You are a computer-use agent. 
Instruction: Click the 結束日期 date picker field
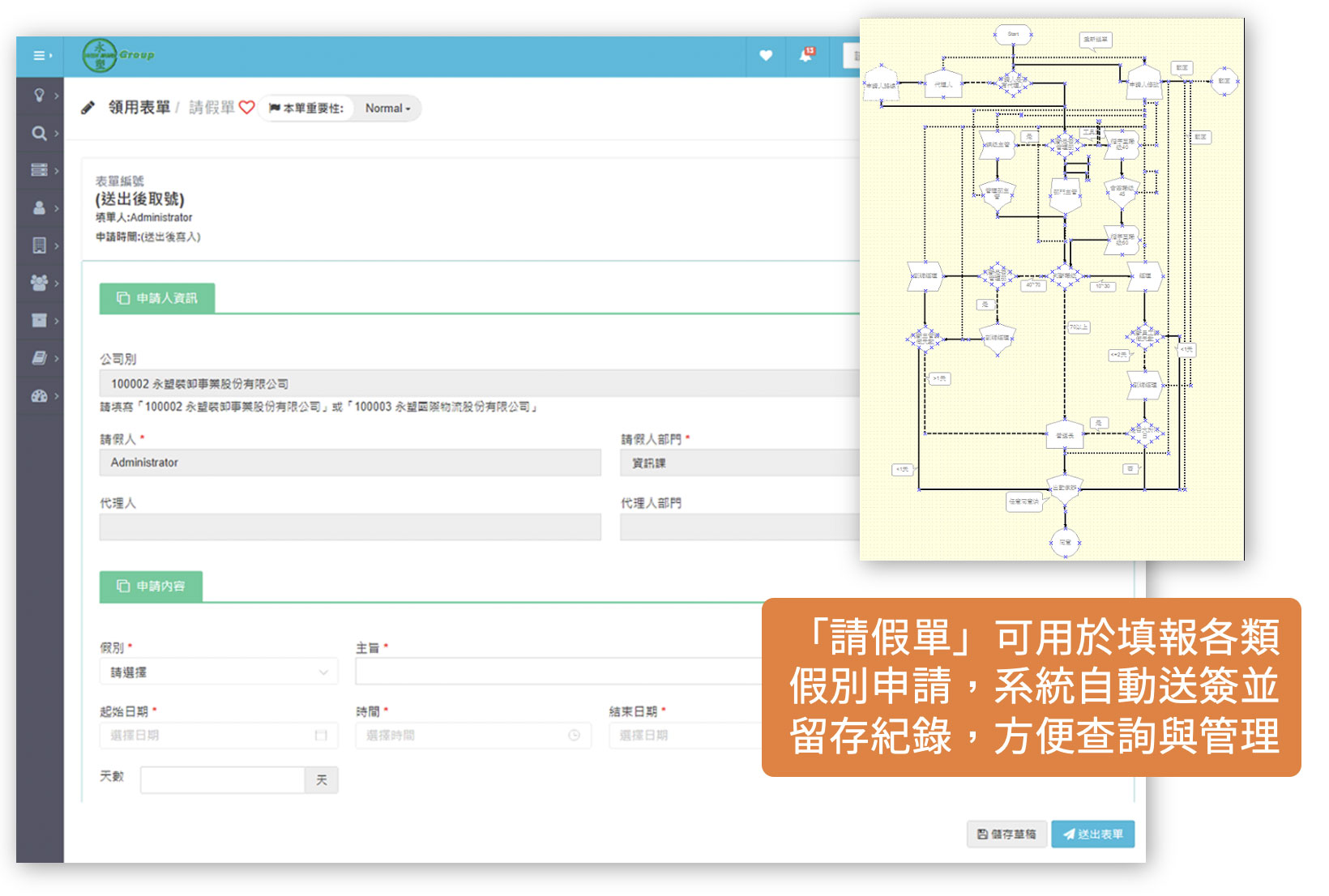pyautogui.click(x=686, y=736)
